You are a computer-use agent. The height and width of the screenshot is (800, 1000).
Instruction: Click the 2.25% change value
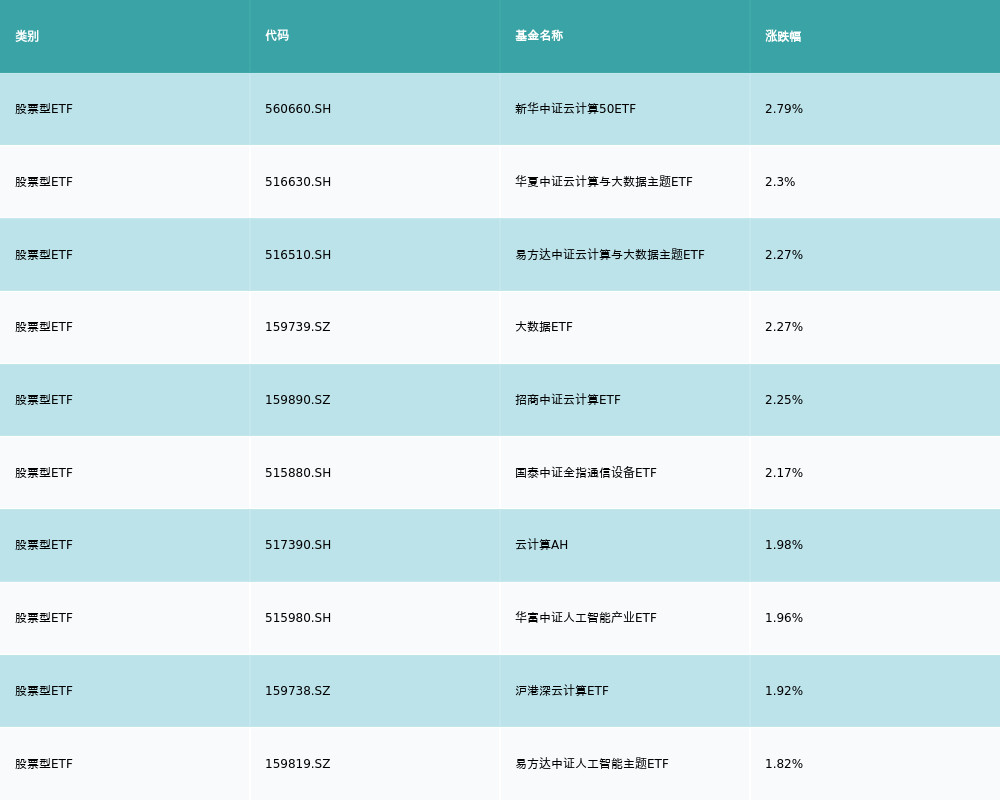pos(784,400)
